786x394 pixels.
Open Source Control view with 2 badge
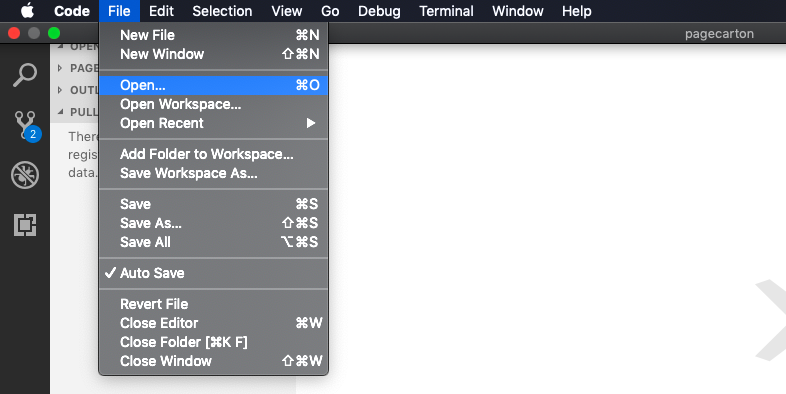26,125
